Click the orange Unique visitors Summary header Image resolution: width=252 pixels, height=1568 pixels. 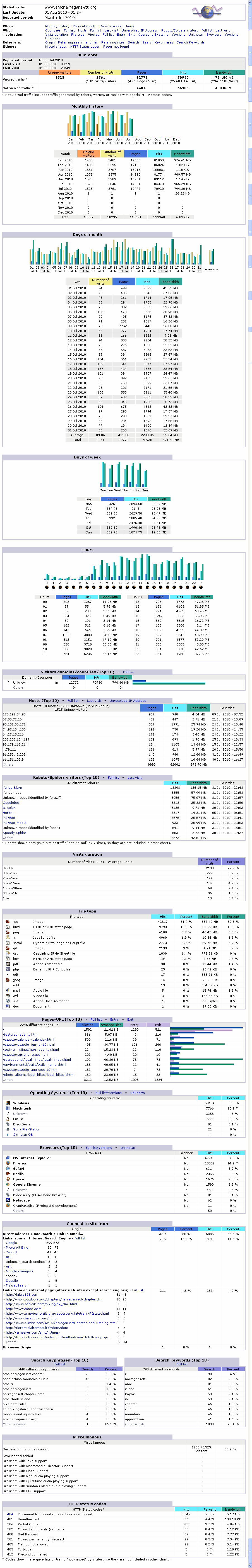click(60, 72)
